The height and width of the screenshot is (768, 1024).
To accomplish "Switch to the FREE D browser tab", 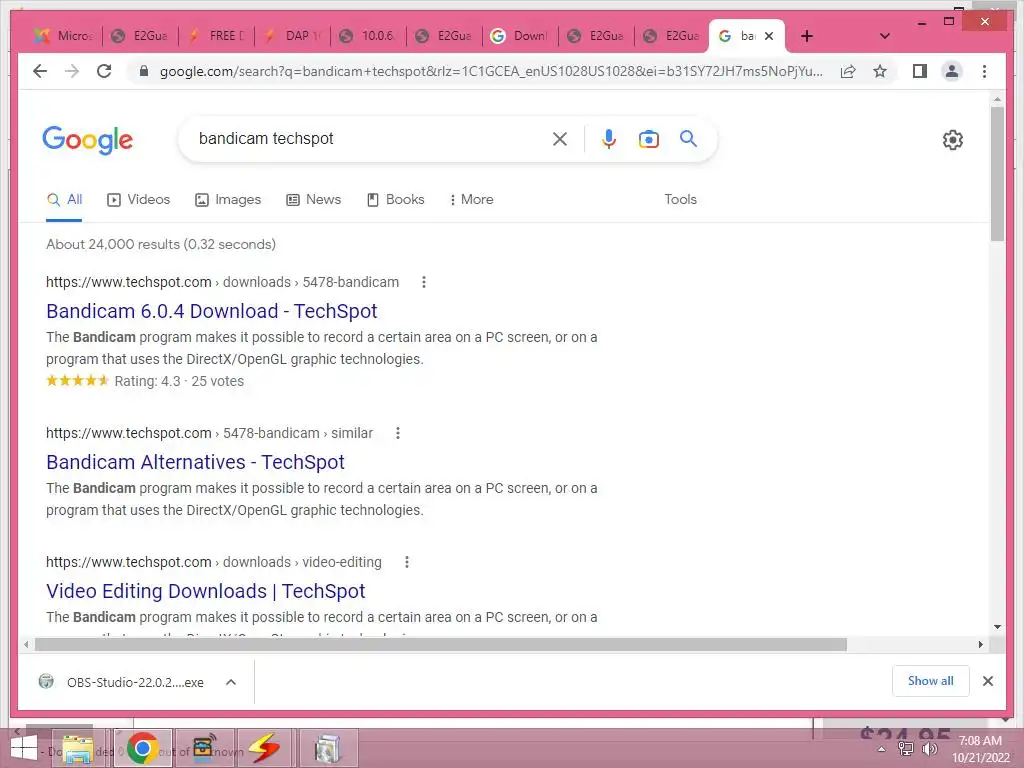I will click(216, 36).
